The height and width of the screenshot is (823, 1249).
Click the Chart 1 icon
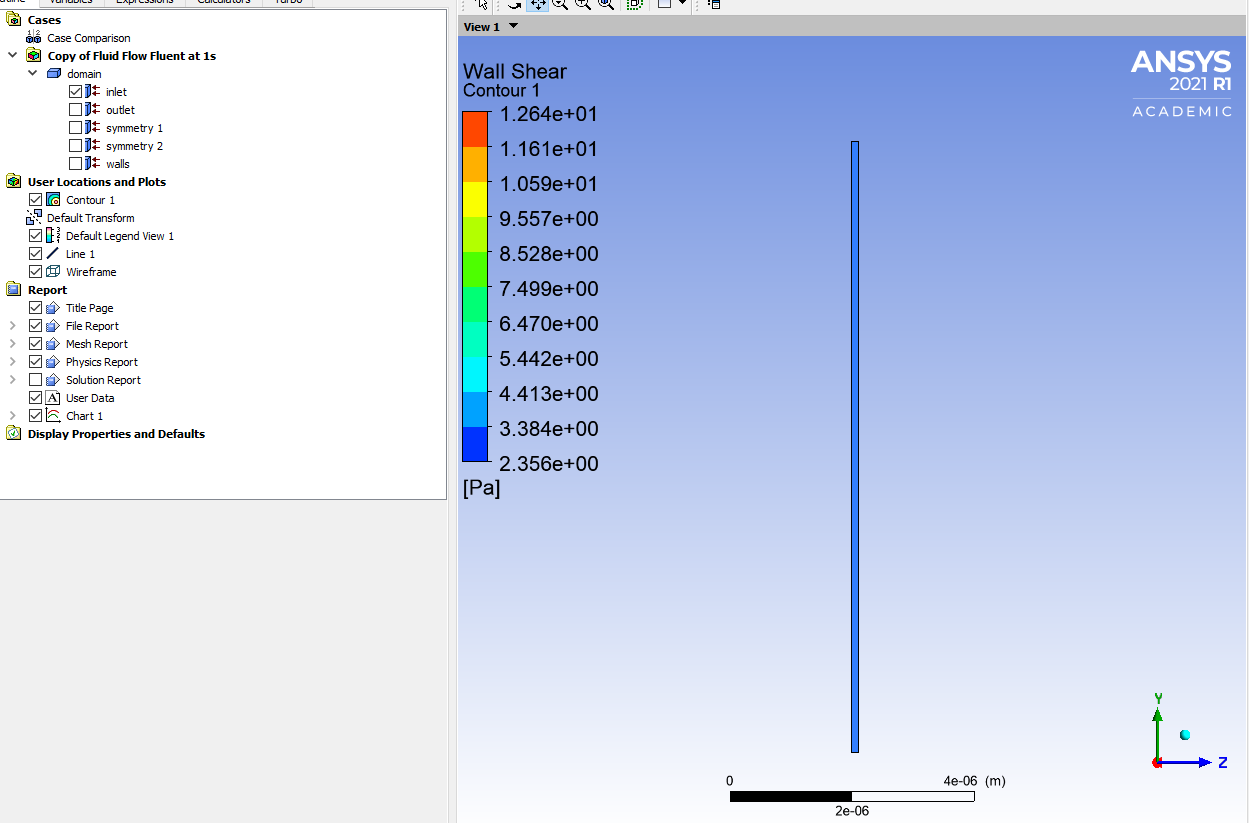(54, 416)
